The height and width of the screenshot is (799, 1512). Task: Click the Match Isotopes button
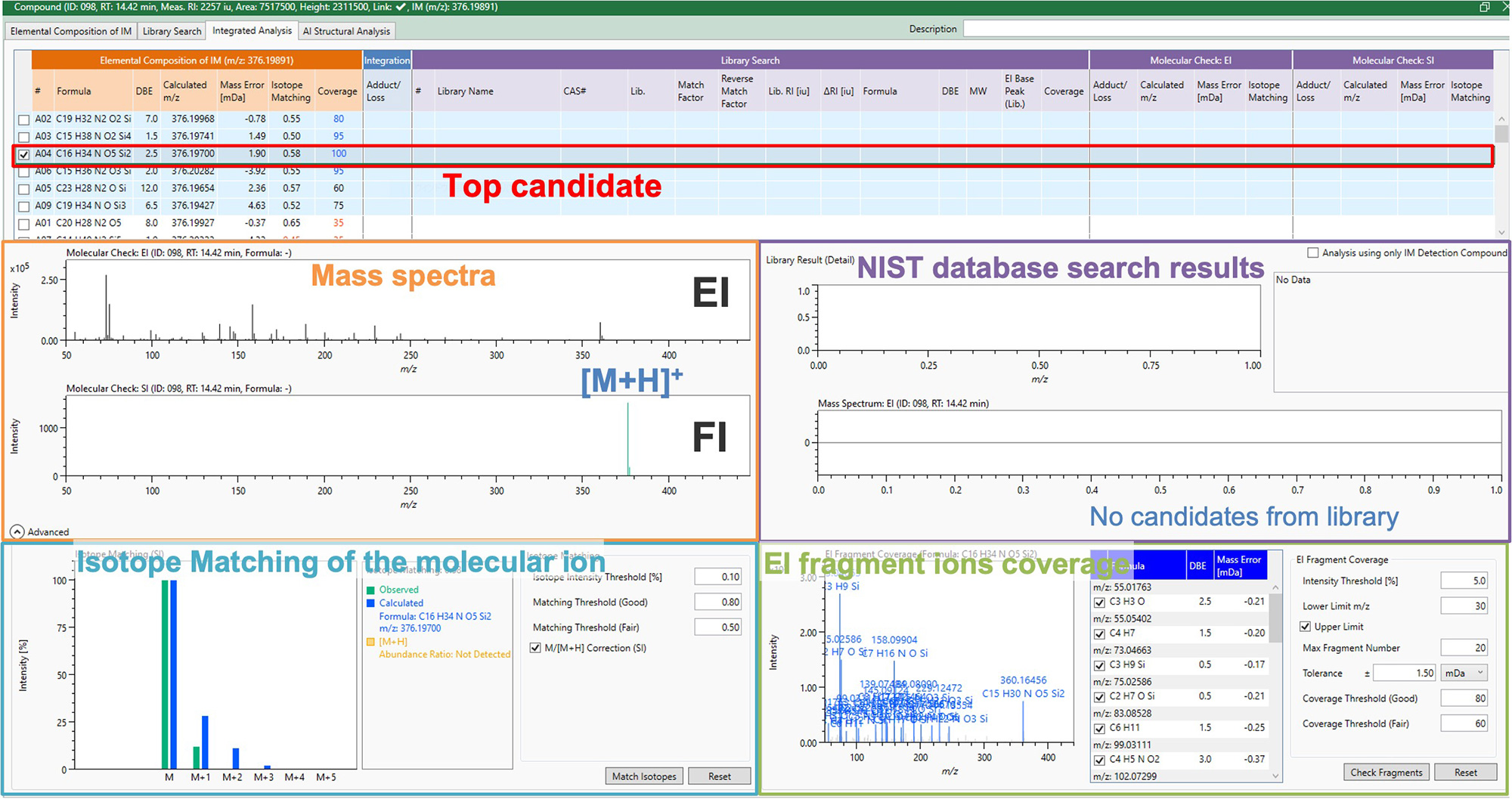point(644,776)
